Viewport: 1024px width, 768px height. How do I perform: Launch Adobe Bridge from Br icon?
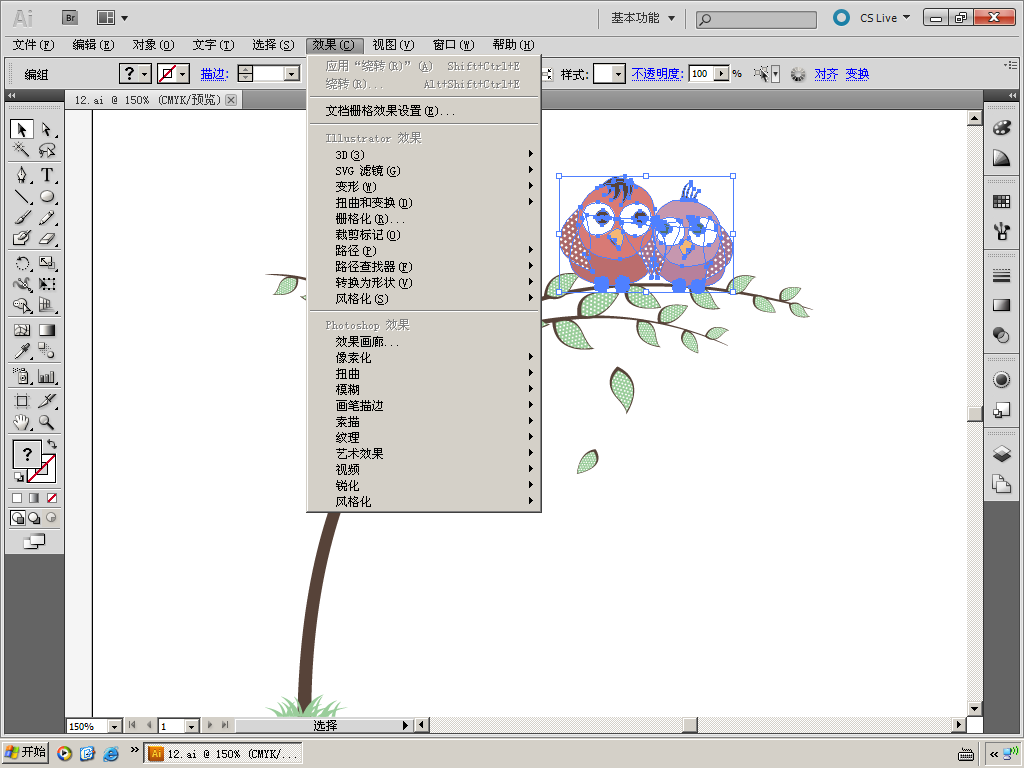pyautogui.click(x=70, y=18)
